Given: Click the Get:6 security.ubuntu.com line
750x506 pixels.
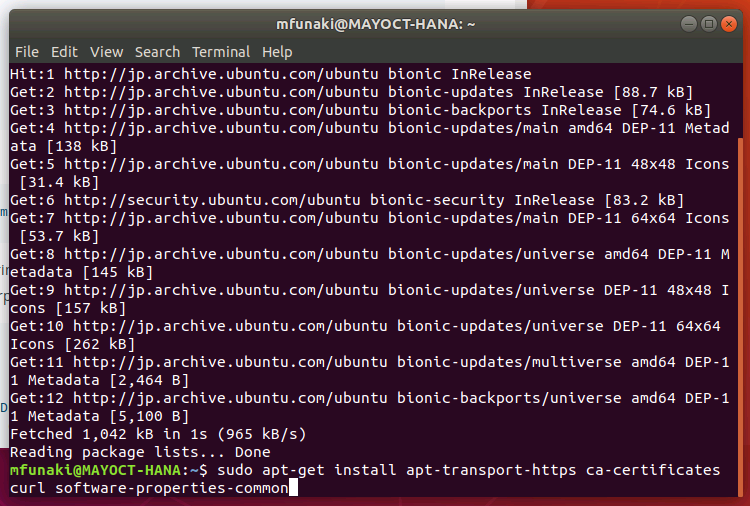Looking at the screenshot, I should (x=347, y=200).
